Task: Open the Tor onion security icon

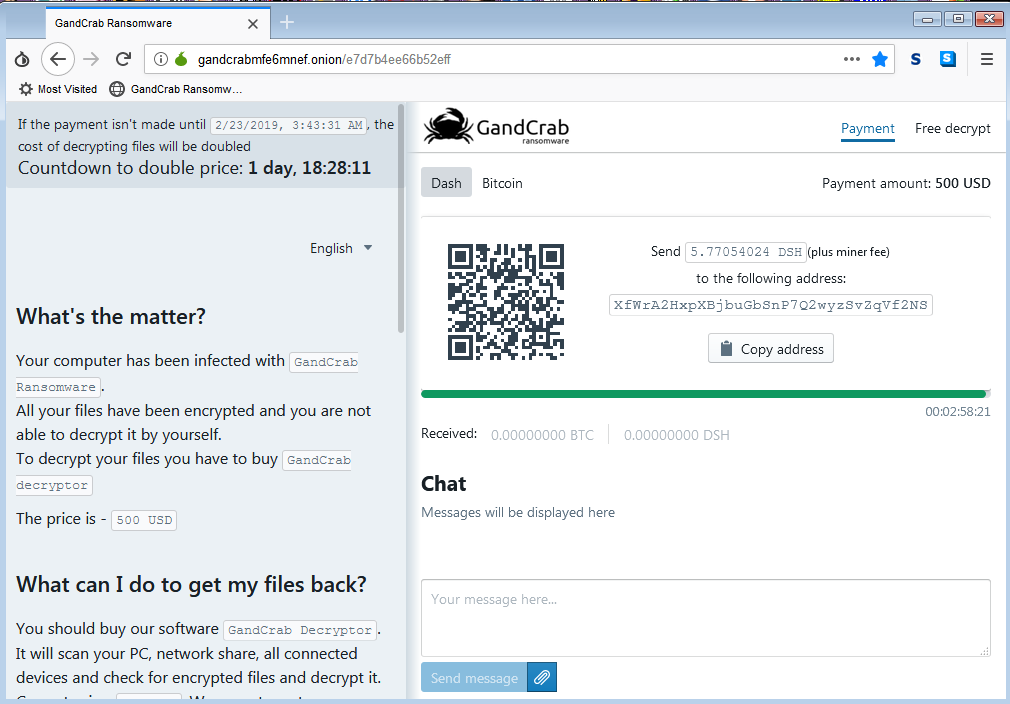Action: (x=22, y=59)
